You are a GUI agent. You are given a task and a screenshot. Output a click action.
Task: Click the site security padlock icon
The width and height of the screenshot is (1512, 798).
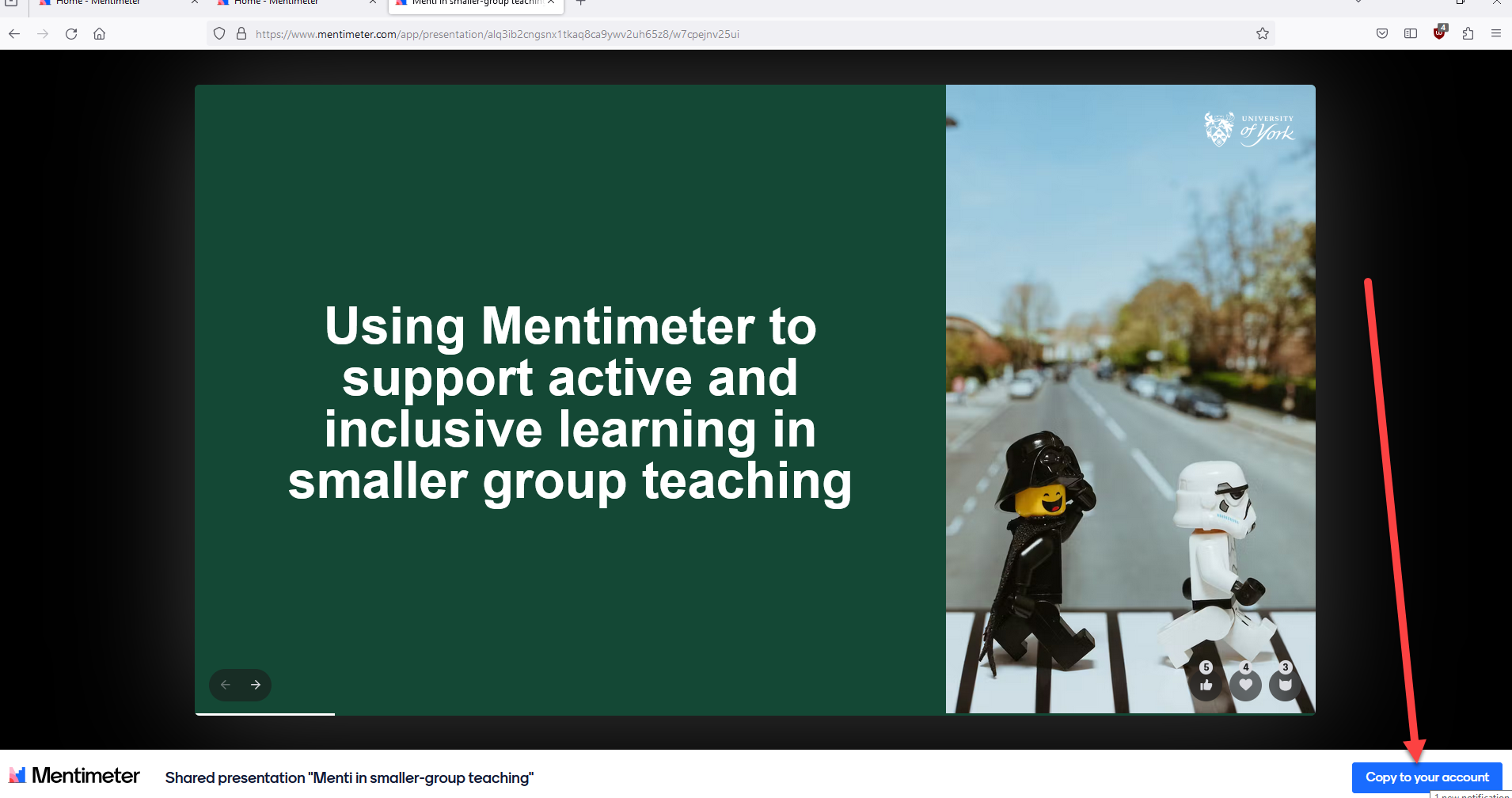click(241, 33)
